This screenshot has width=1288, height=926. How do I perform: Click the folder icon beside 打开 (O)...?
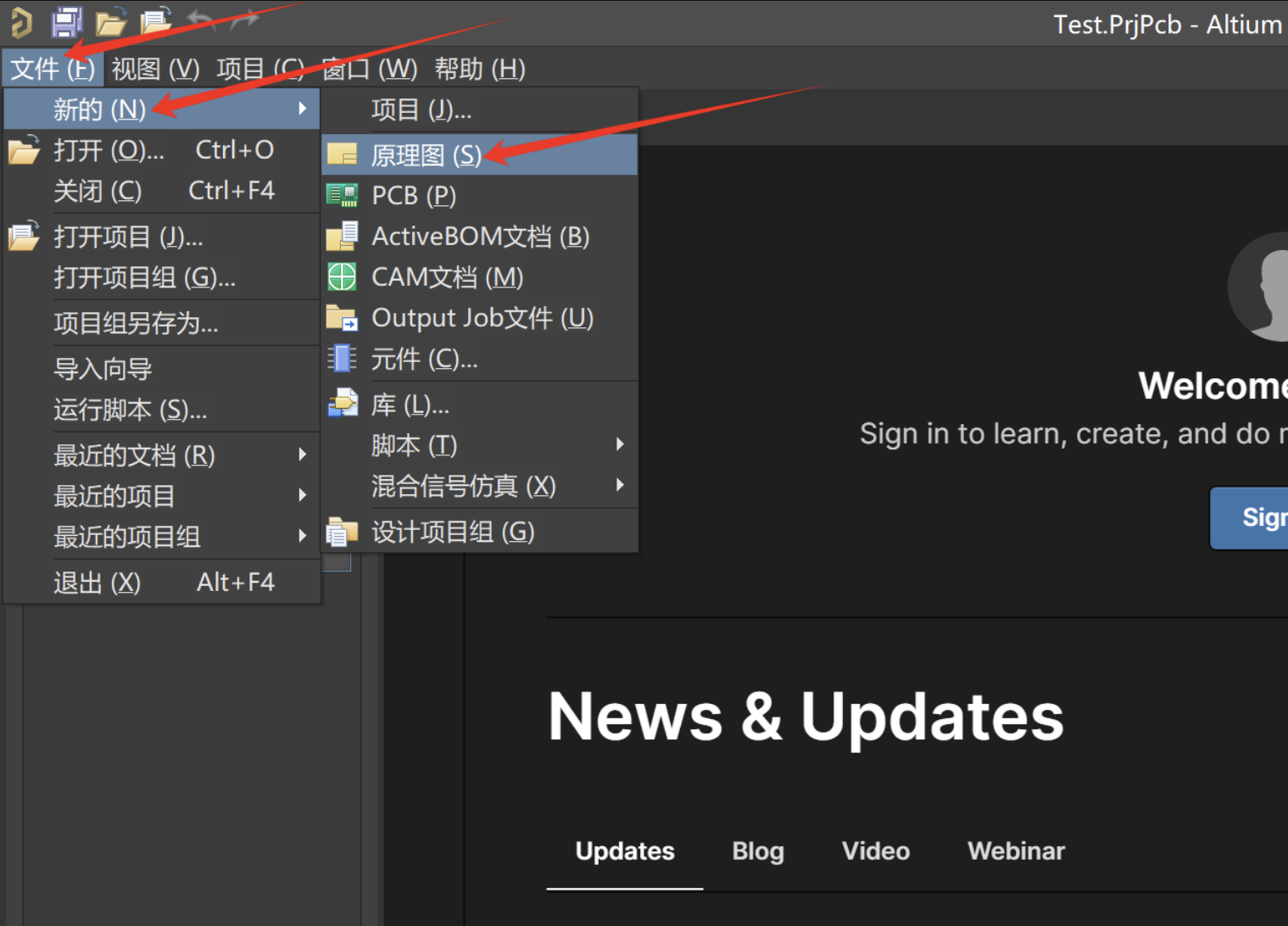[24, 149]
